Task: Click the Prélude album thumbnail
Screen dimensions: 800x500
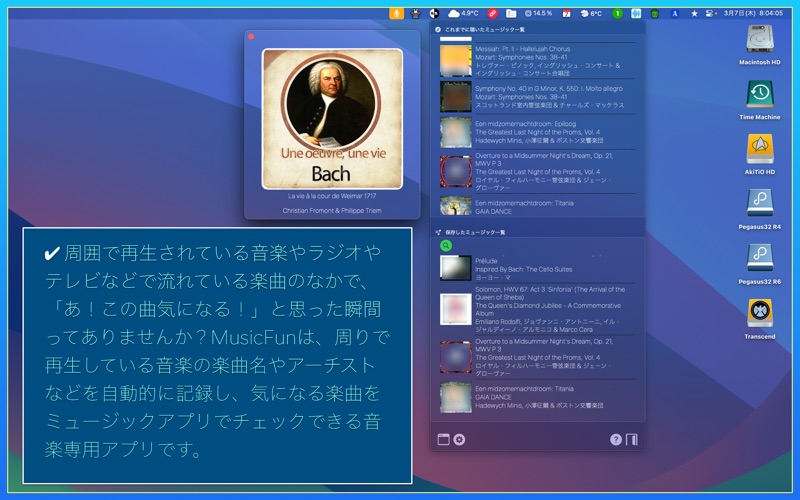Action: [x=456, y=268]
